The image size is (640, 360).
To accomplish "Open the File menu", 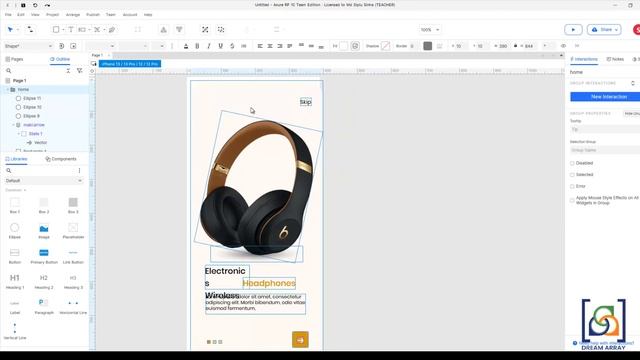I will [8, 15].
